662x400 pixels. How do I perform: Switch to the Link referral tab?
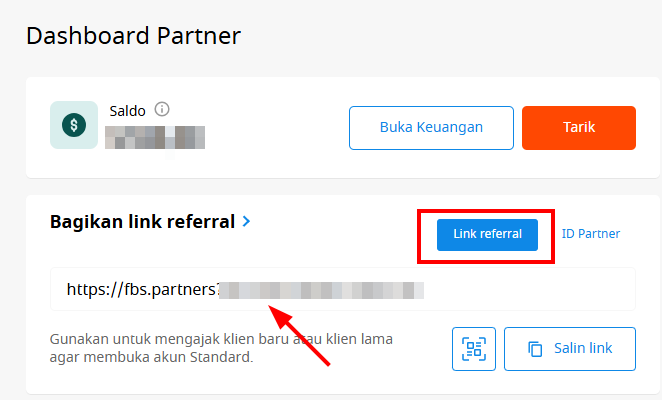[487, 235]
